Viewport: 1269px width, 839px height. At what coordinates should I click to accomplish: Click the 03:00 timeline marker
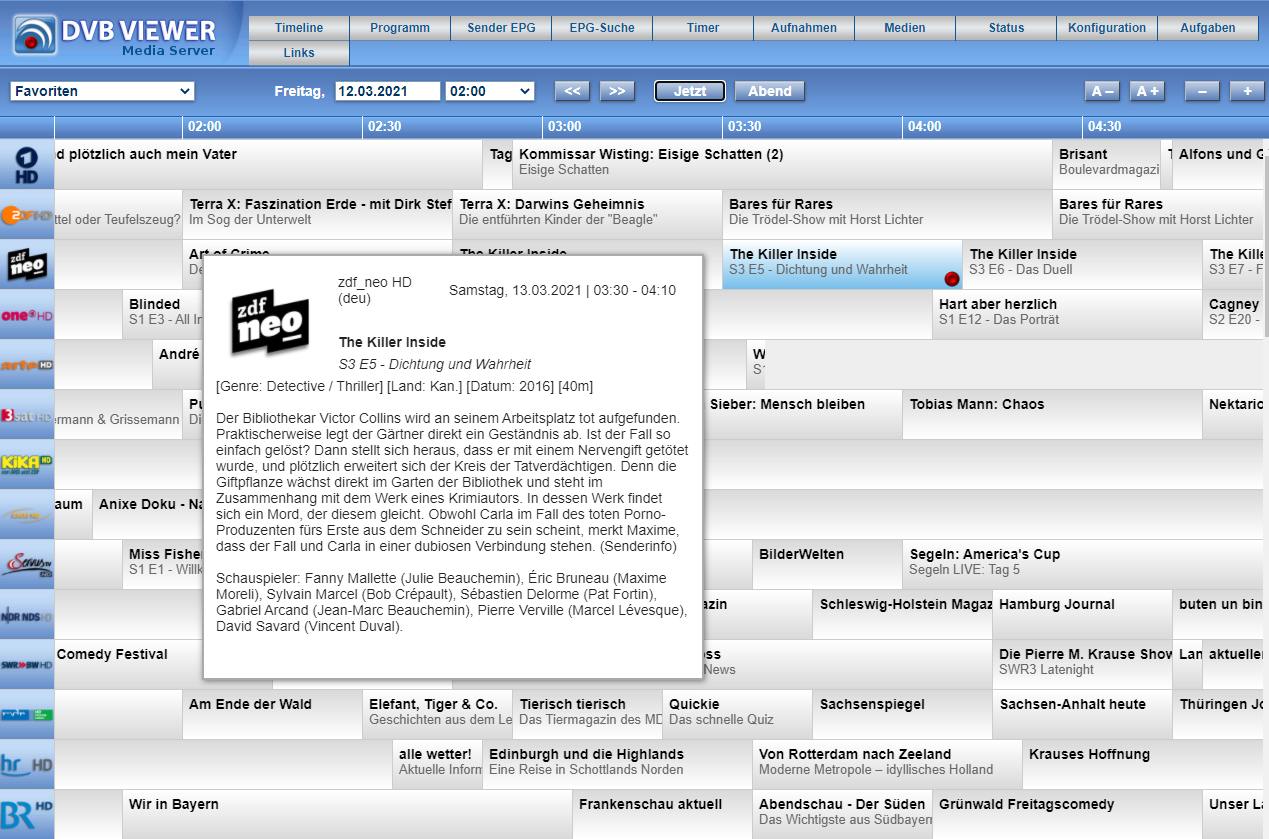click(x=564, y=127)
